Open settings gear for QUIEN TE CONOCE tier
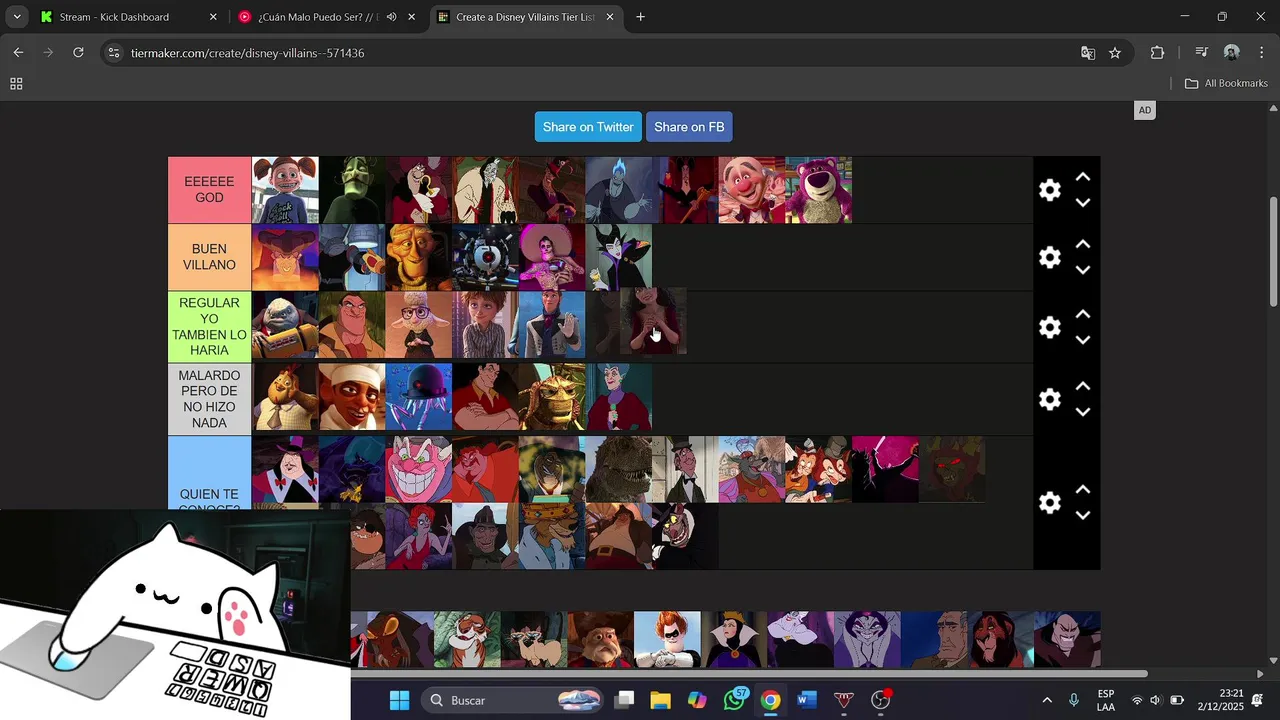This screenshot has width=1280, height=720. 1049,502
